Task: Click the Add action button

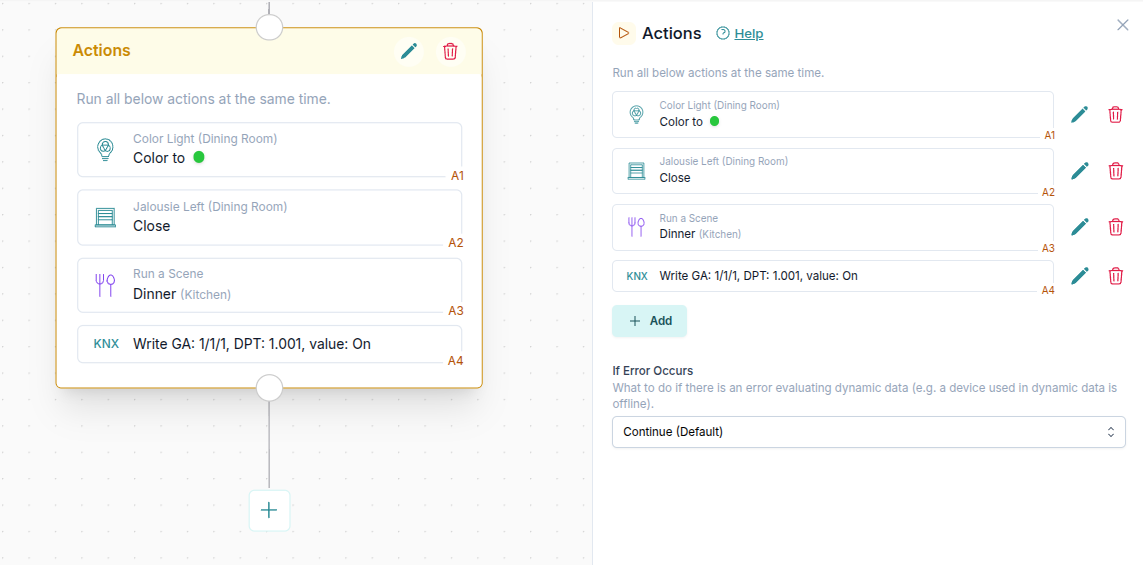Action: point(649,321)
